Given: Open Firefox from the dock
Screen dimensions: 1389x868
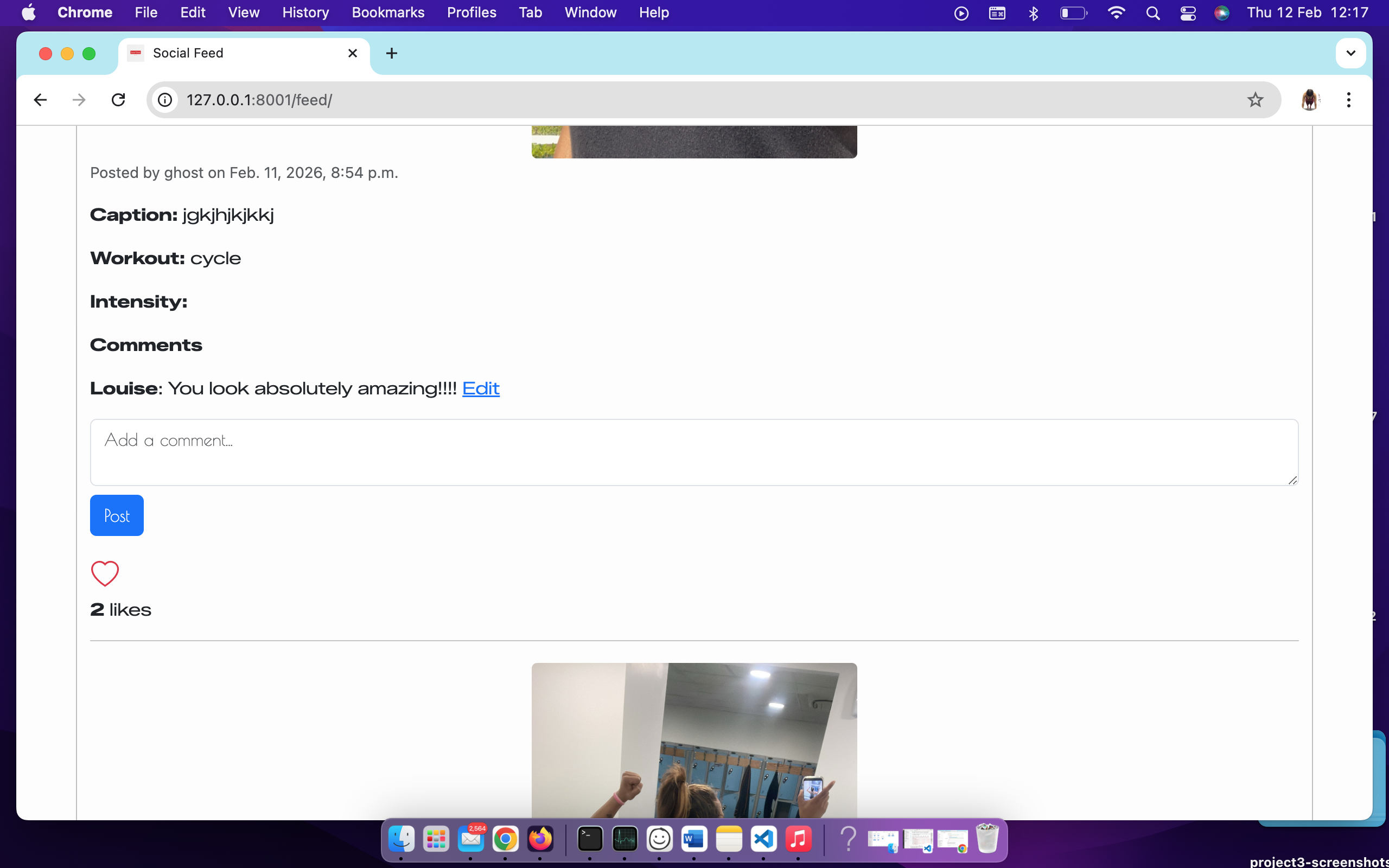Looking at the screenshot, I should point(539,839).
